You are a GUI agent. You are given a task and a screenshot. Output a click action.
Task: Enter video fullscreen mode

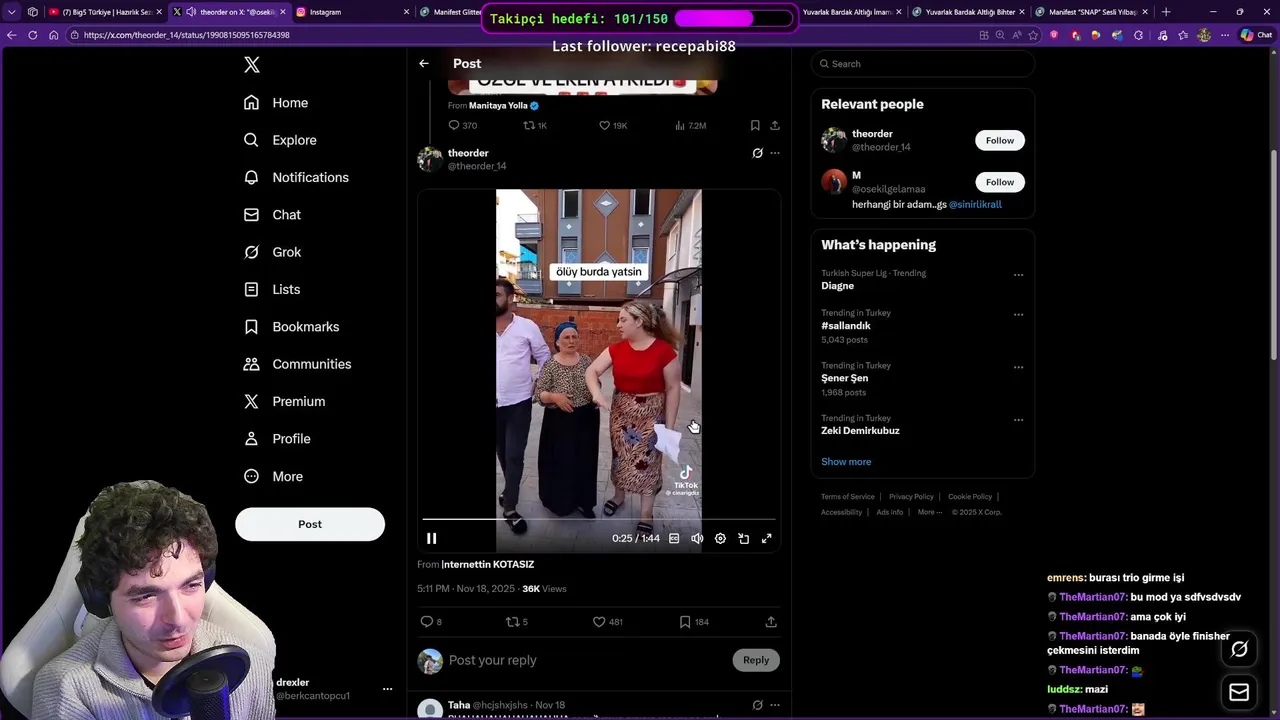tap(767, 538)
